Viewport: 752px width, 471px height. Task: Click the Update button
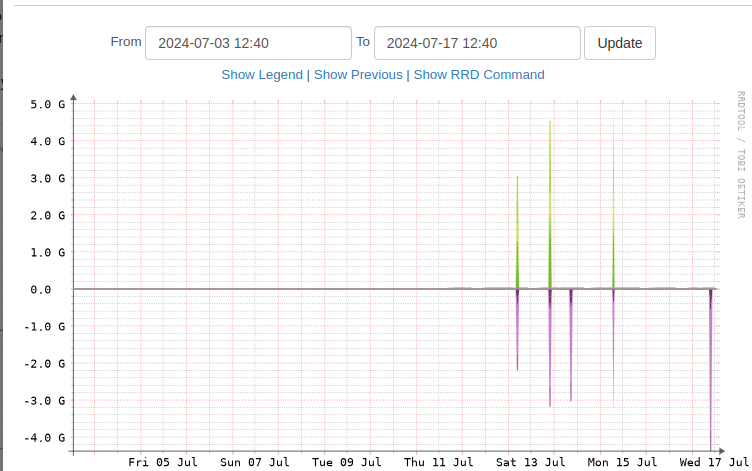tap(620, 43)
